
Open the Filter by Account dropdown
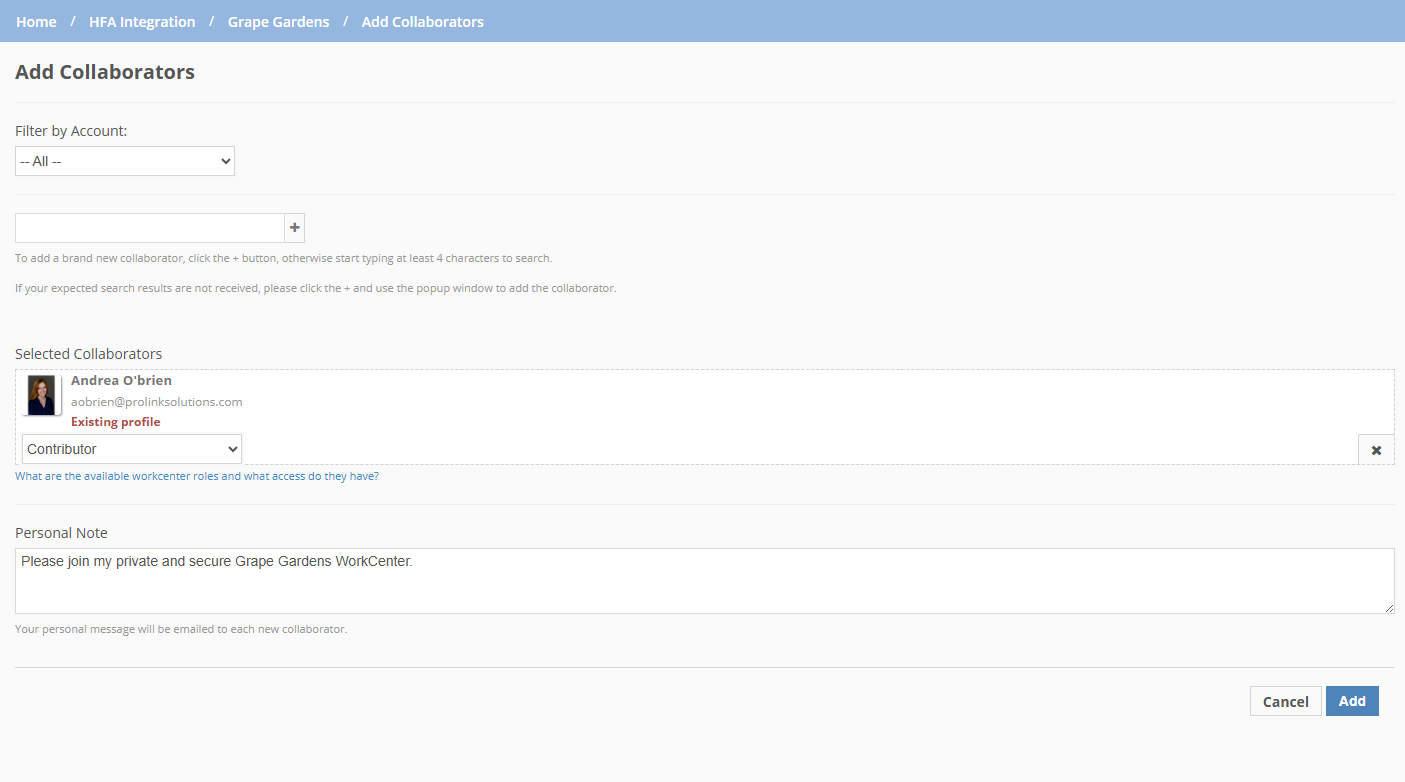[x=124, y=160]
